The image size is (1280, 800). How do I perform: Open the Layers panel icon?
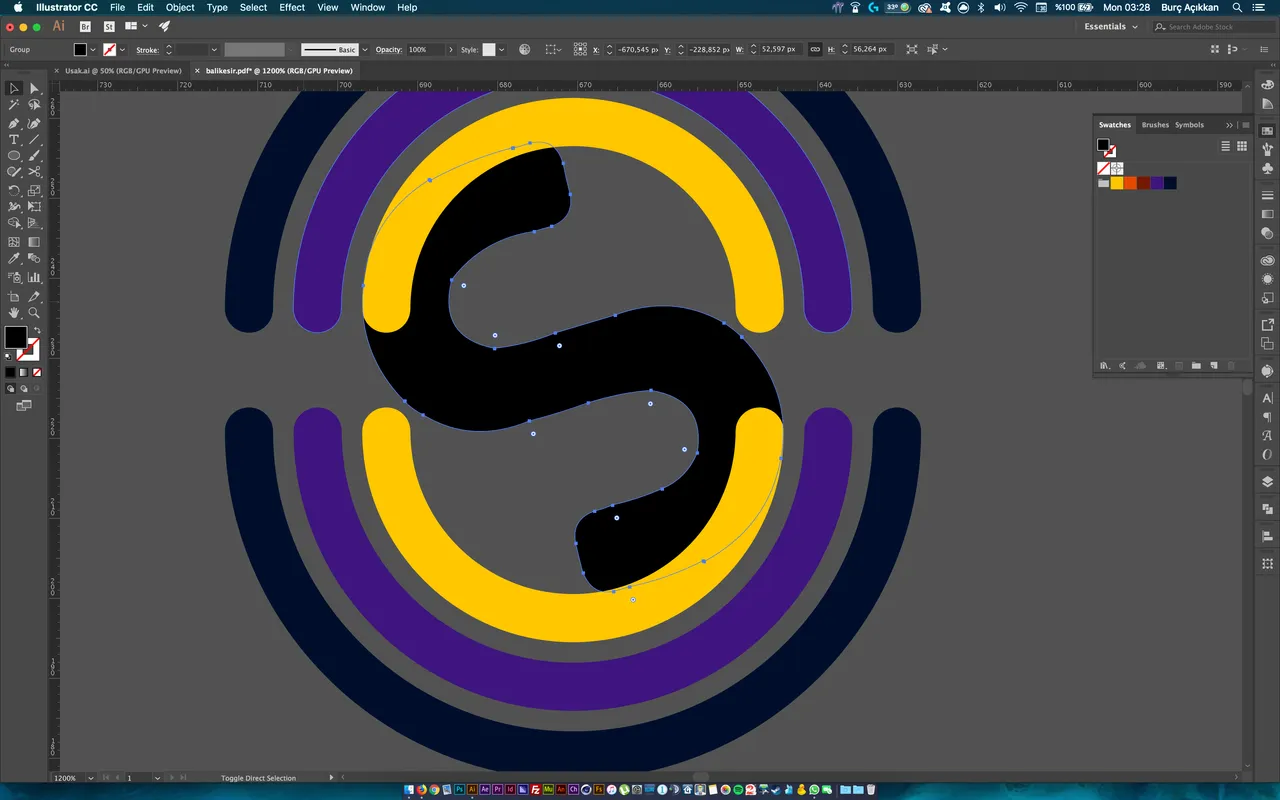click(x=1267, y=482)
